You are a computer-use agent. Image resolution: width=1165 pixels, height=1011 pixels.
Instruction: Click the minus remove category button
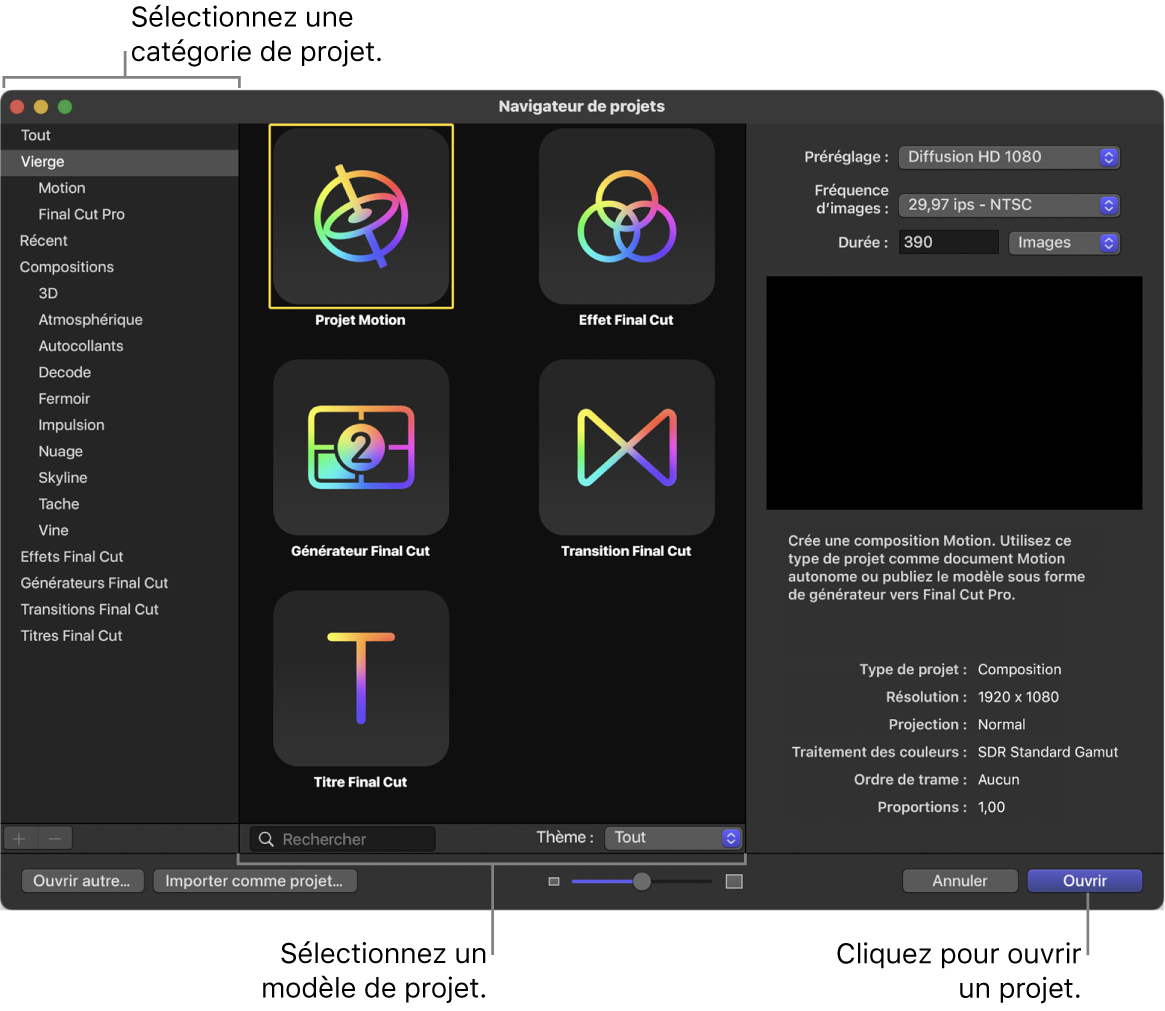[55, 839]
